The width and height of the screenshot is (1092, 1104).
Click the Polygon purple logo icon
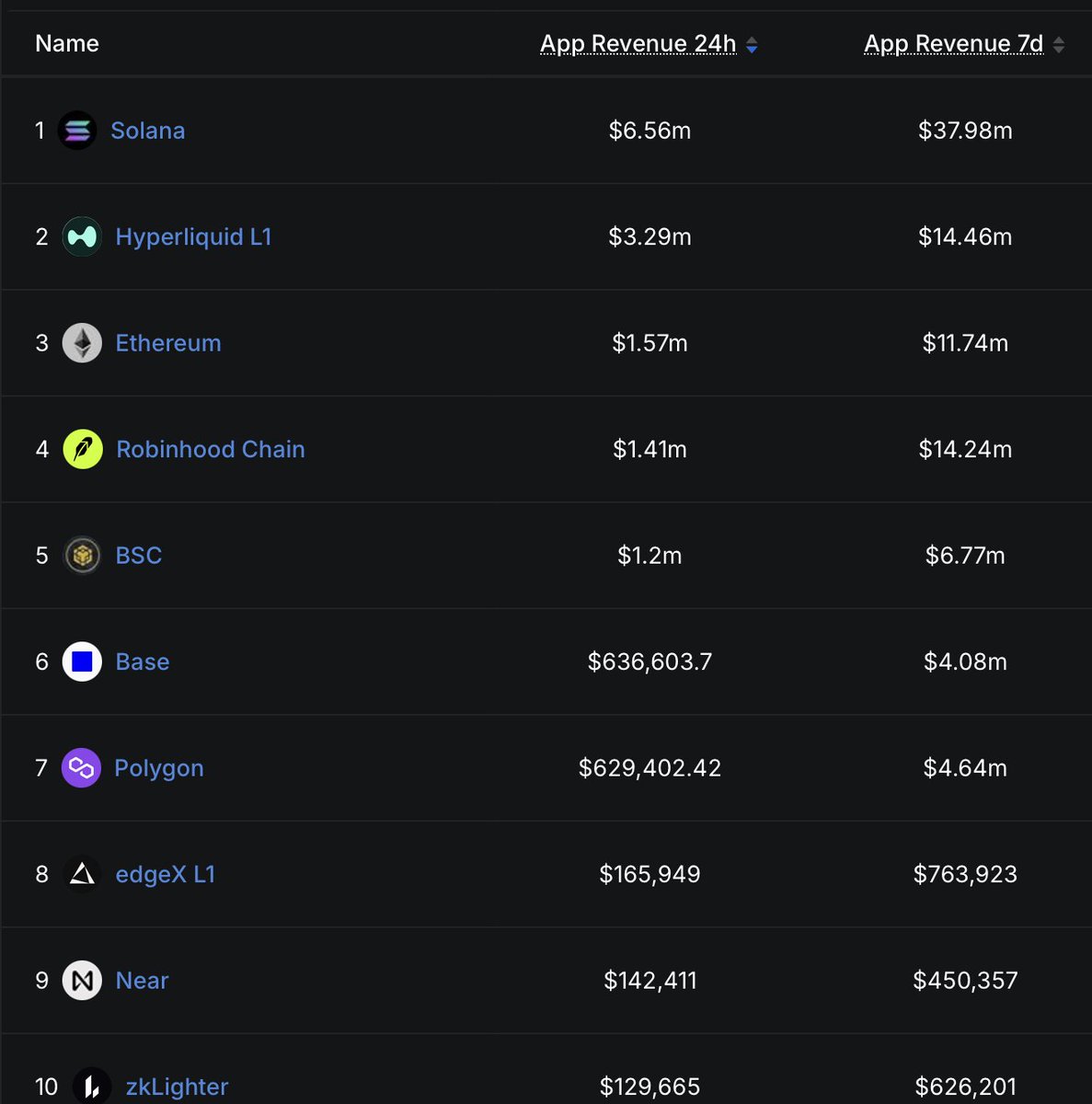[x=81, y=768]
